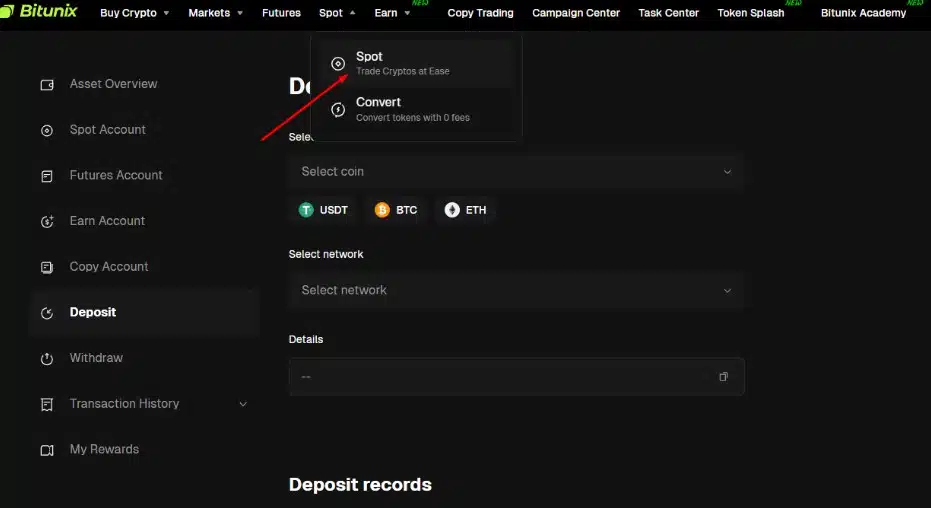Click the Select network label text
The width and height of the screenshot is (931, 508).
pyautogui.click(x=325, y=254)
